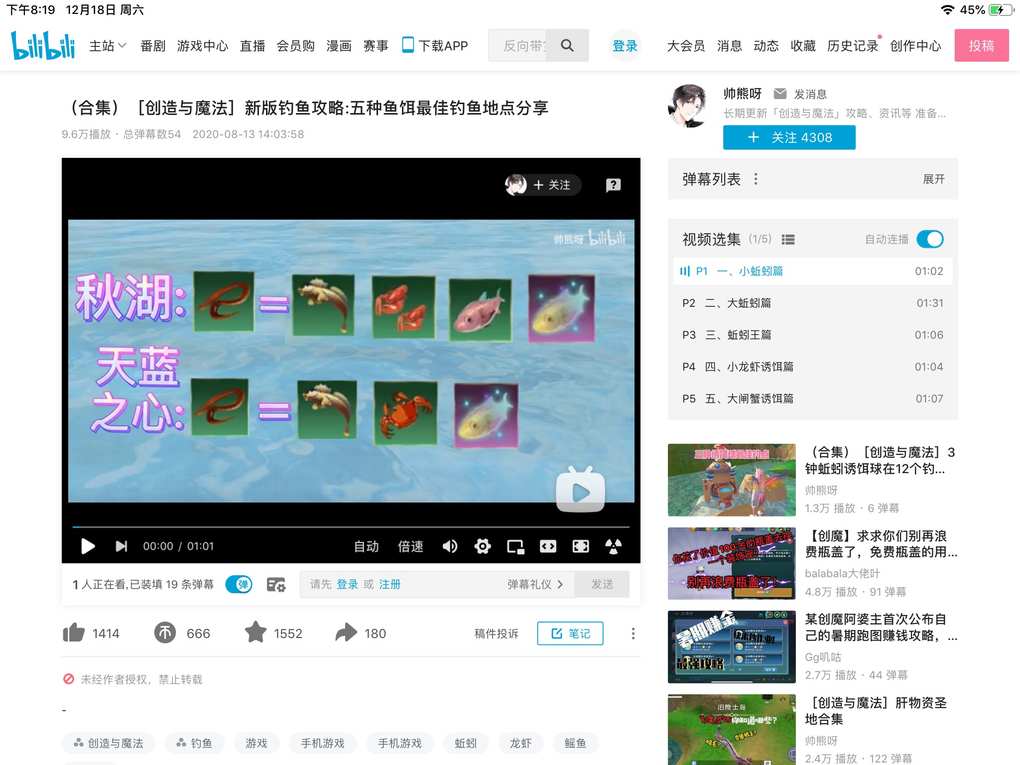Open danmaku display settings icon
Image resolution: width=1020 pixels, height=765 pixels.
click(276, 584)
